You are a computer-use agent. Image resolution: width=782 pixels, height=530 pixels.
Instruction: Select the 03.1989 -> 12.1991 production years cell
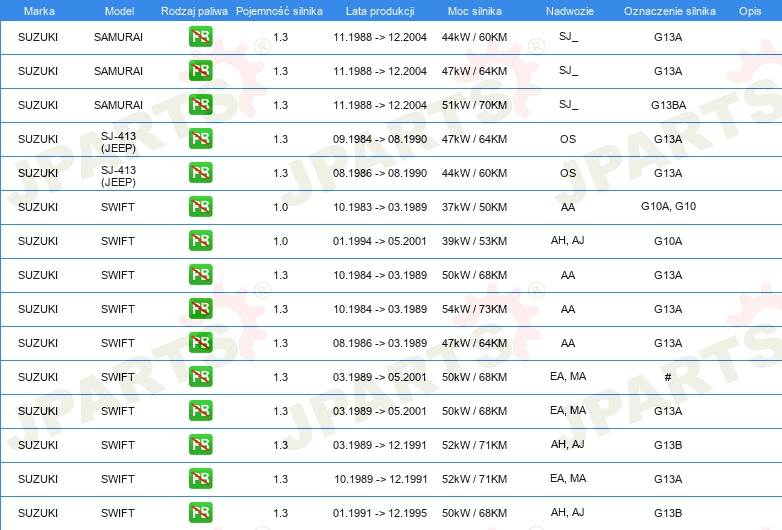tap(380, 445)
